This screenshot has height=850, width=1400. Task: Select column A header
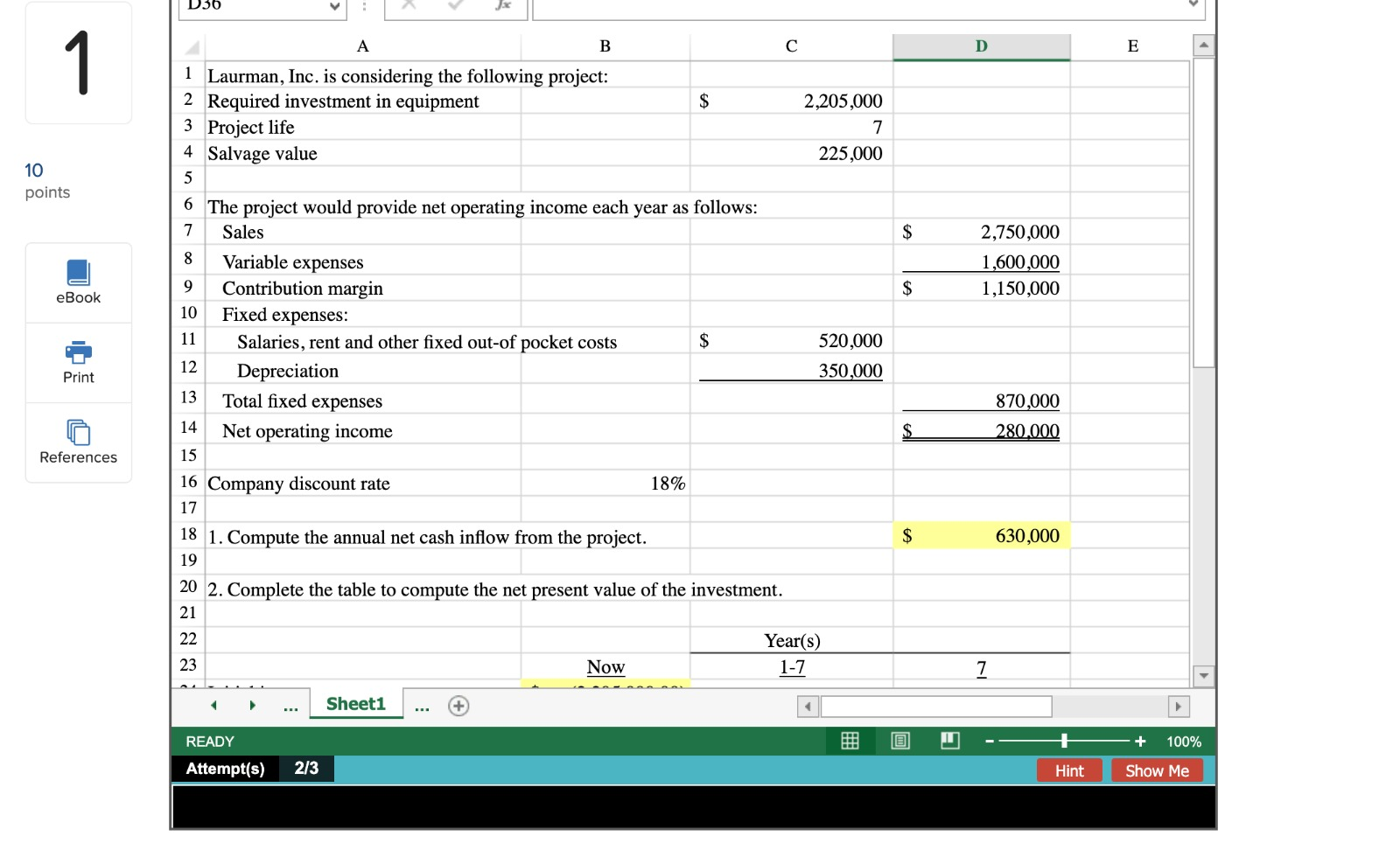[x=363, y=47]
